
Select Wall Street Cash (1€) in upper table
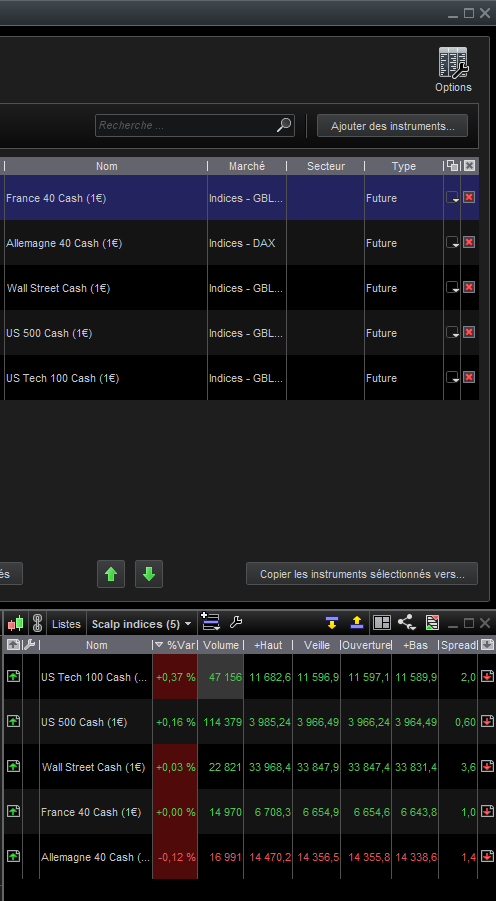(58, 288)
